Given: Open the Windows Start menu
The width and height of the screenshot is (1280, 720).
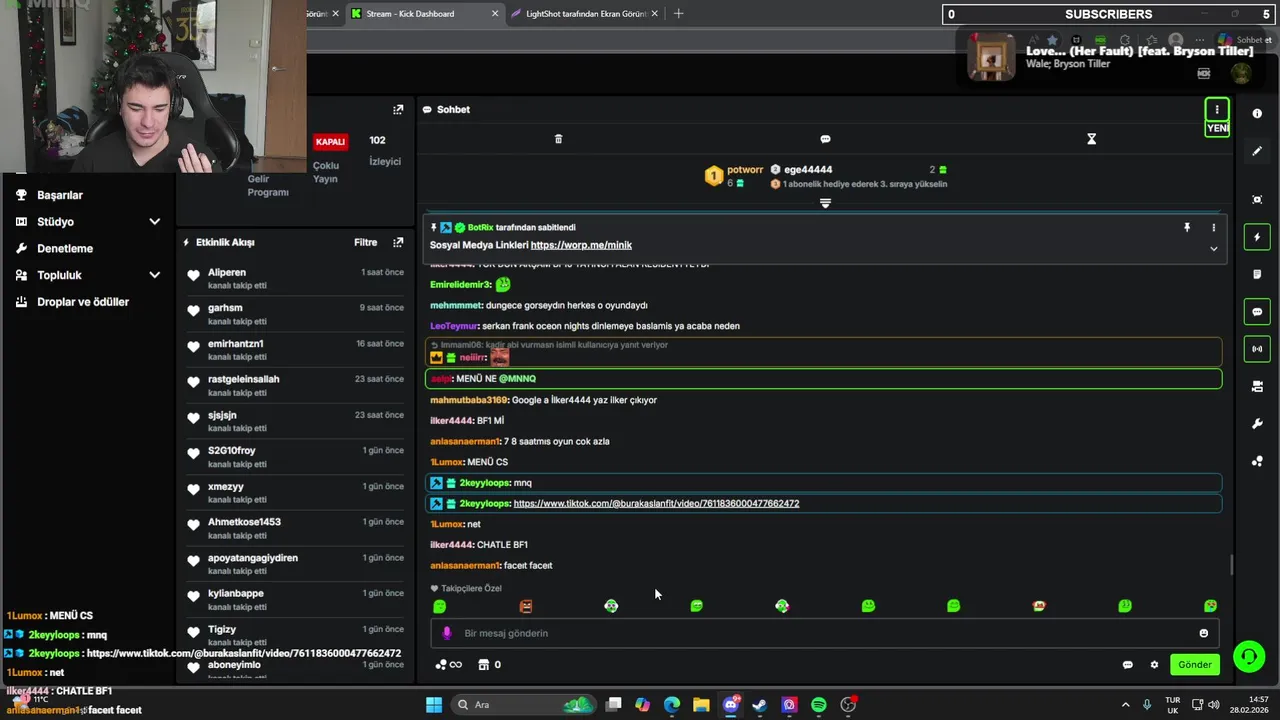Looking at the screenshot, I should click(x=434, y=705).
